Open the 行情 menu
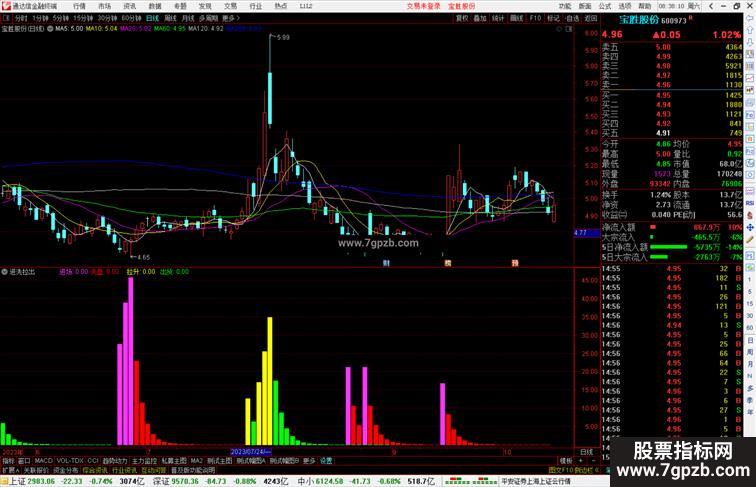This screenshot has height=487, width=756. (x=79, y=6)
